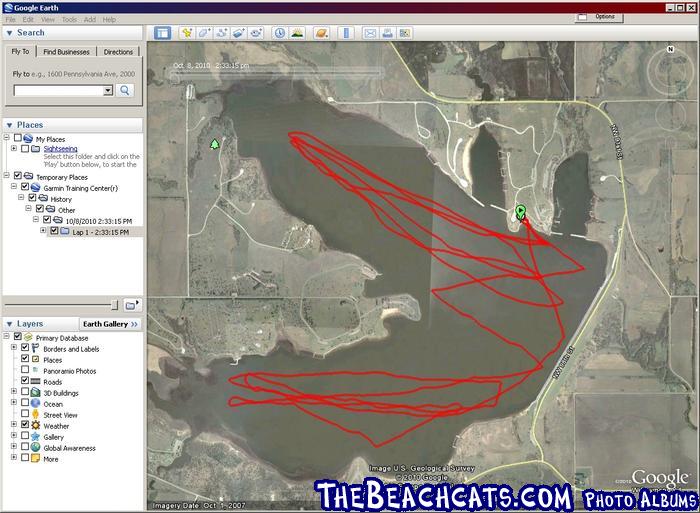Collapse the Garmin Training Center node
Image resolution: width=700 pixels, height=513 pixels.
point(14,187)
